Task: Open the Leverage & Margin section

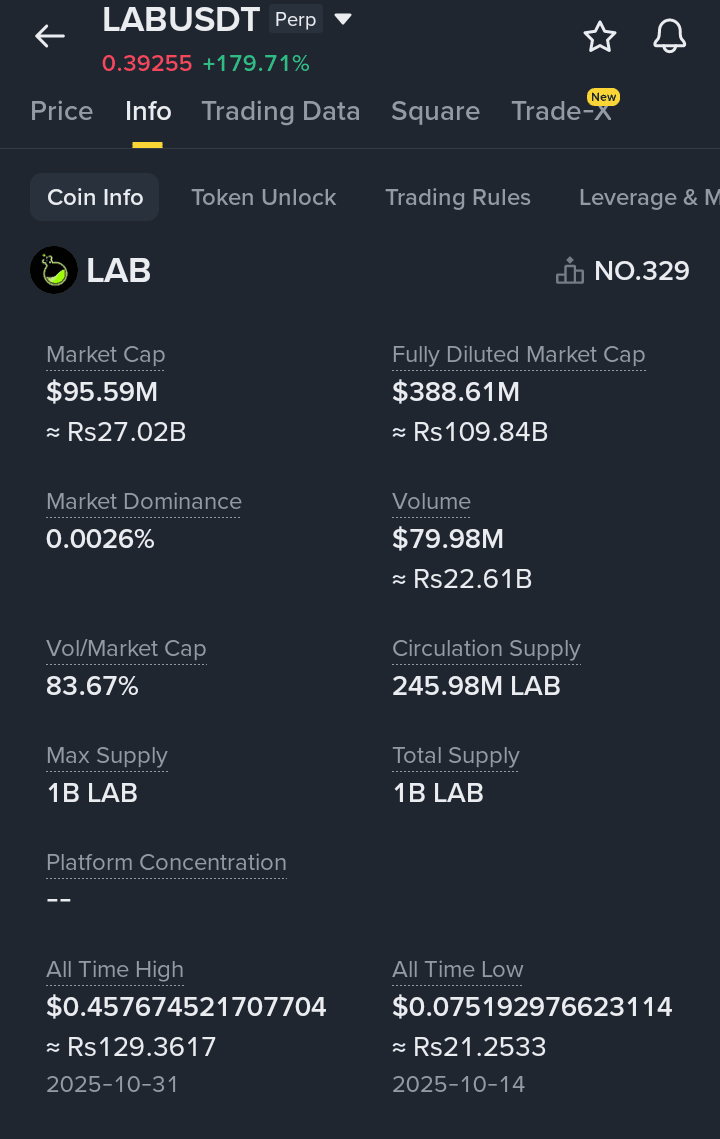Action: coord(648,197)
